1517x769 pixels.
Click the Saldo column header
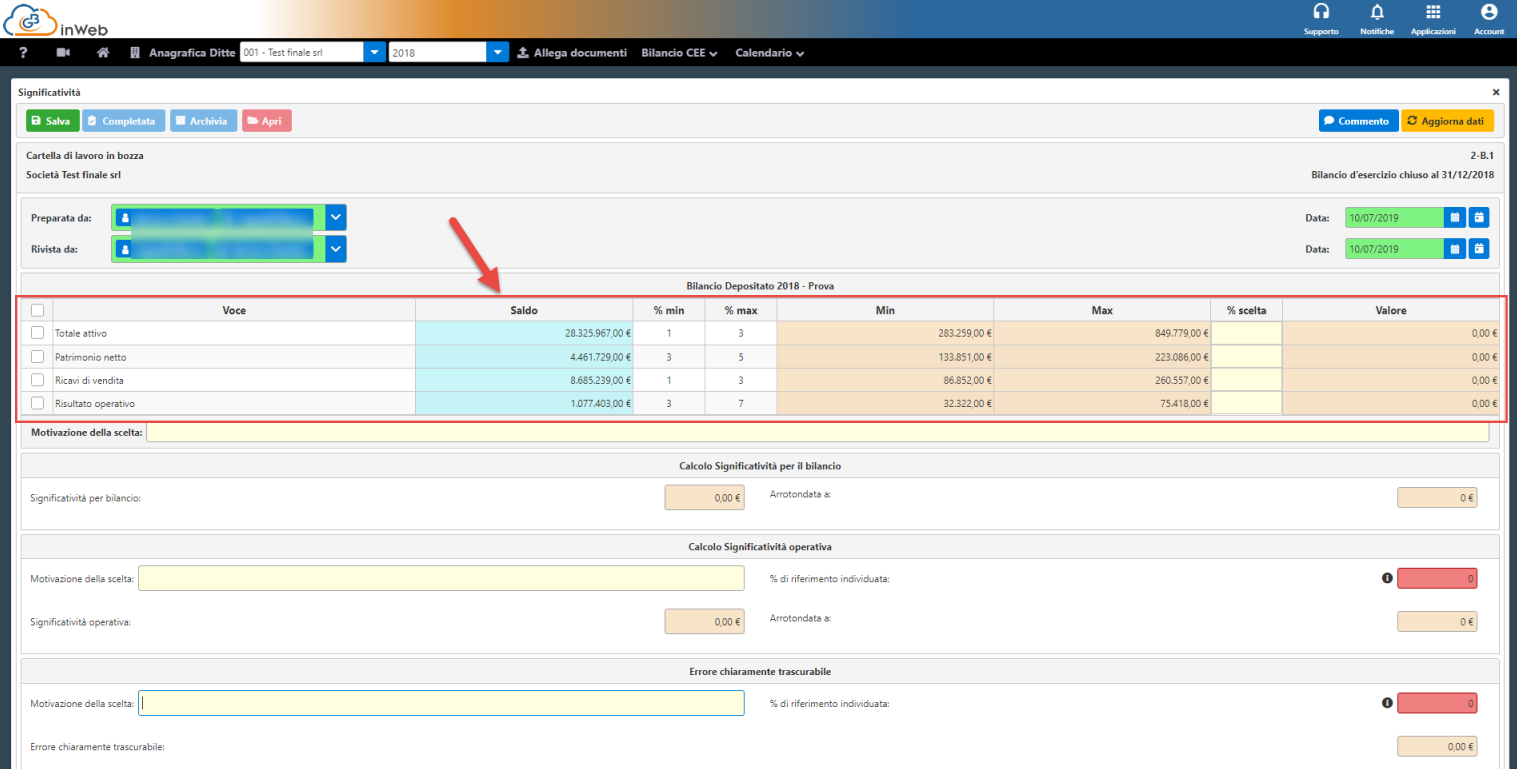(524, 310)
